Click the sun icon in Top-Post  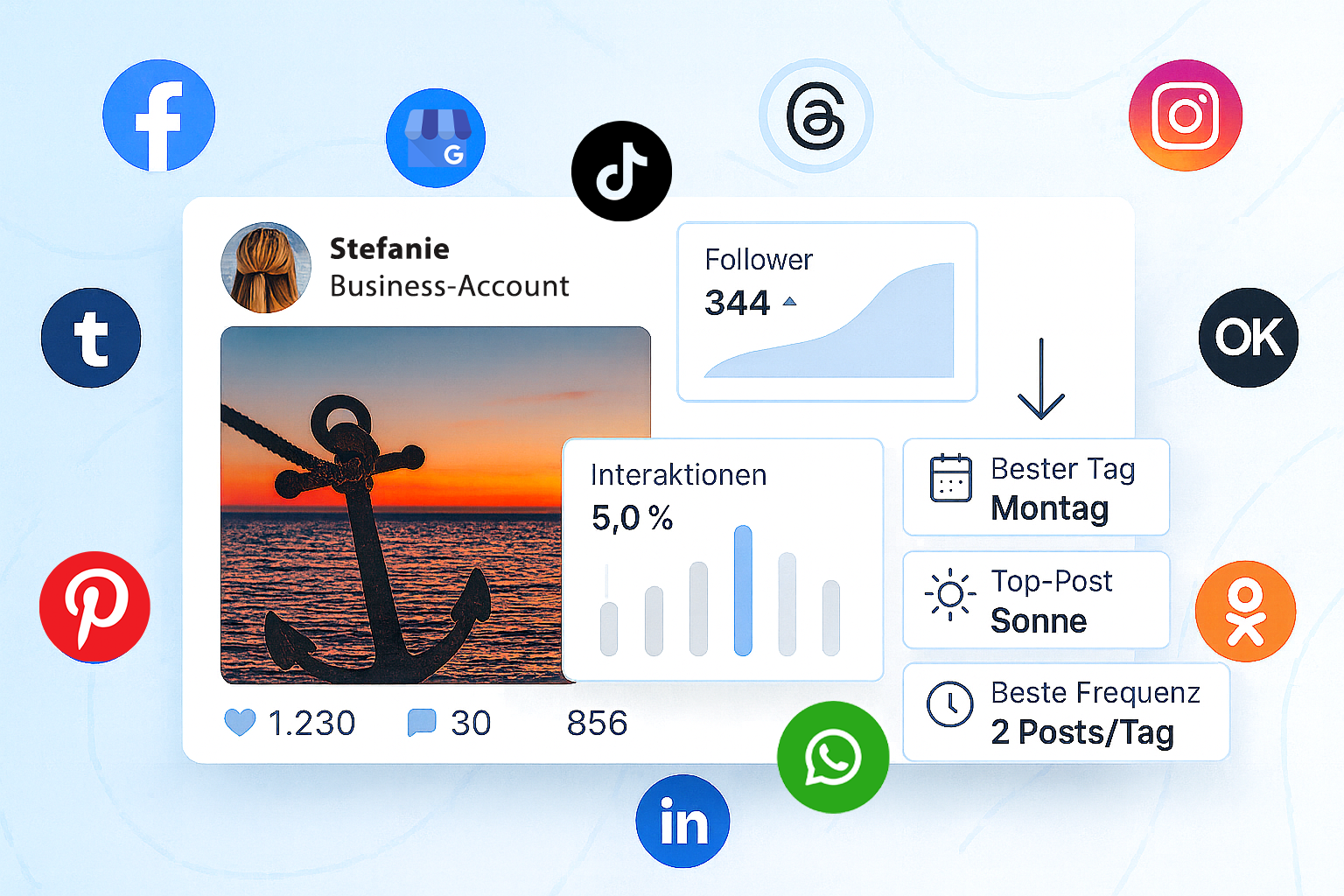click(x=950, y=595)
